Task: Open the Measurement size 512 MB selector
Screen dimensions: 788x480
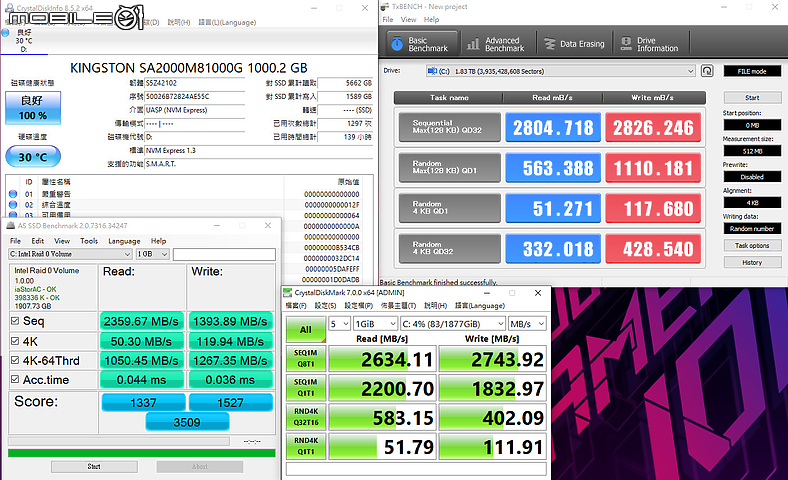Action: [x=752, y=151]
